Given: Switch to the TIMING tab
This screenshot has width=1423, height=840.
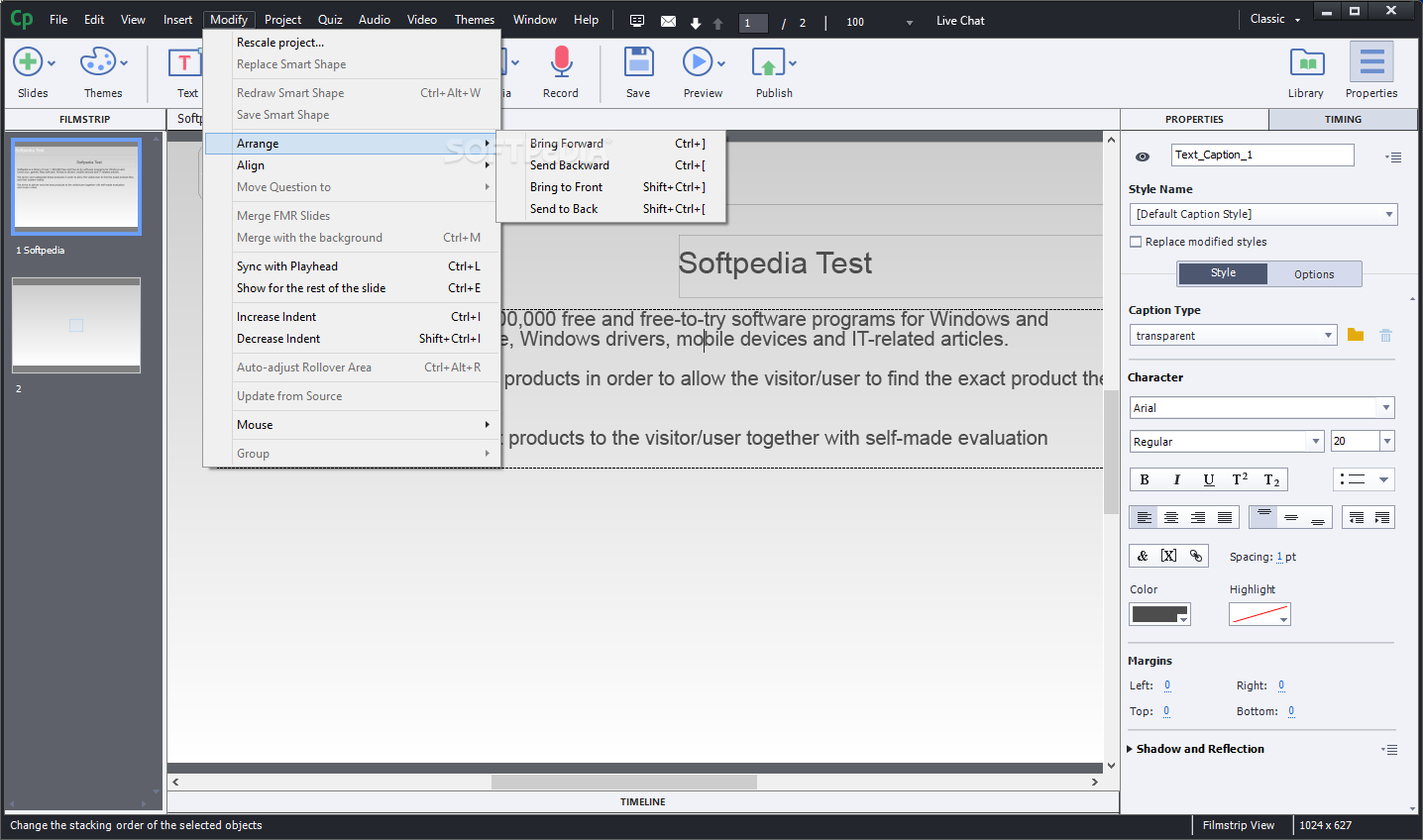Looking at the screenshot, I should pyautogui.click(x=1343, y=119).
